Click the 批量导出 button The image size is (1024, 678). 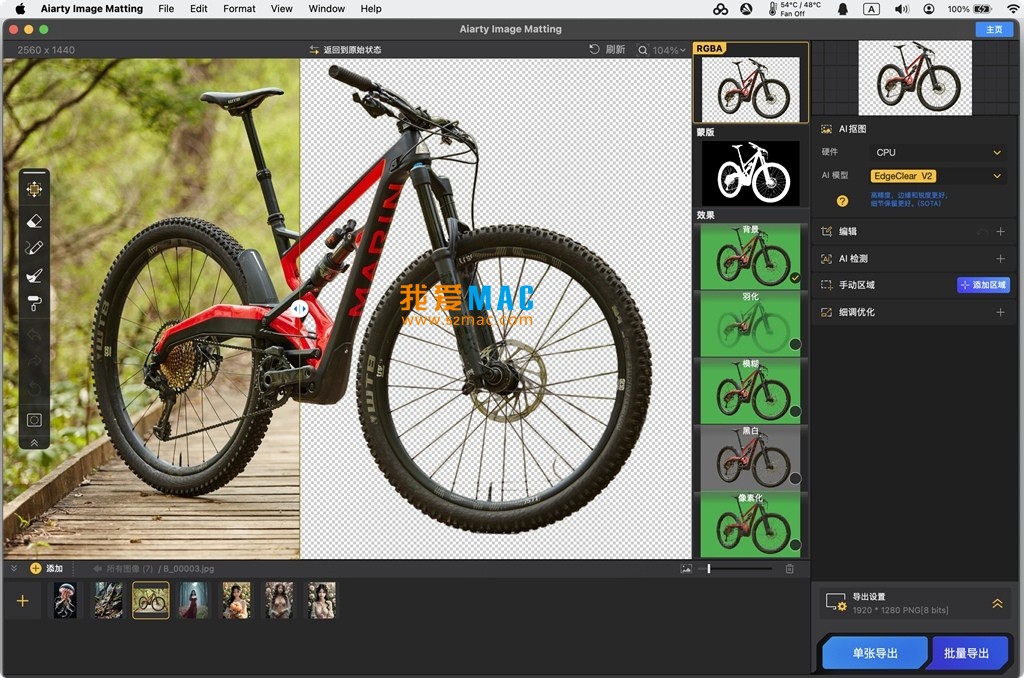(966, 653)
